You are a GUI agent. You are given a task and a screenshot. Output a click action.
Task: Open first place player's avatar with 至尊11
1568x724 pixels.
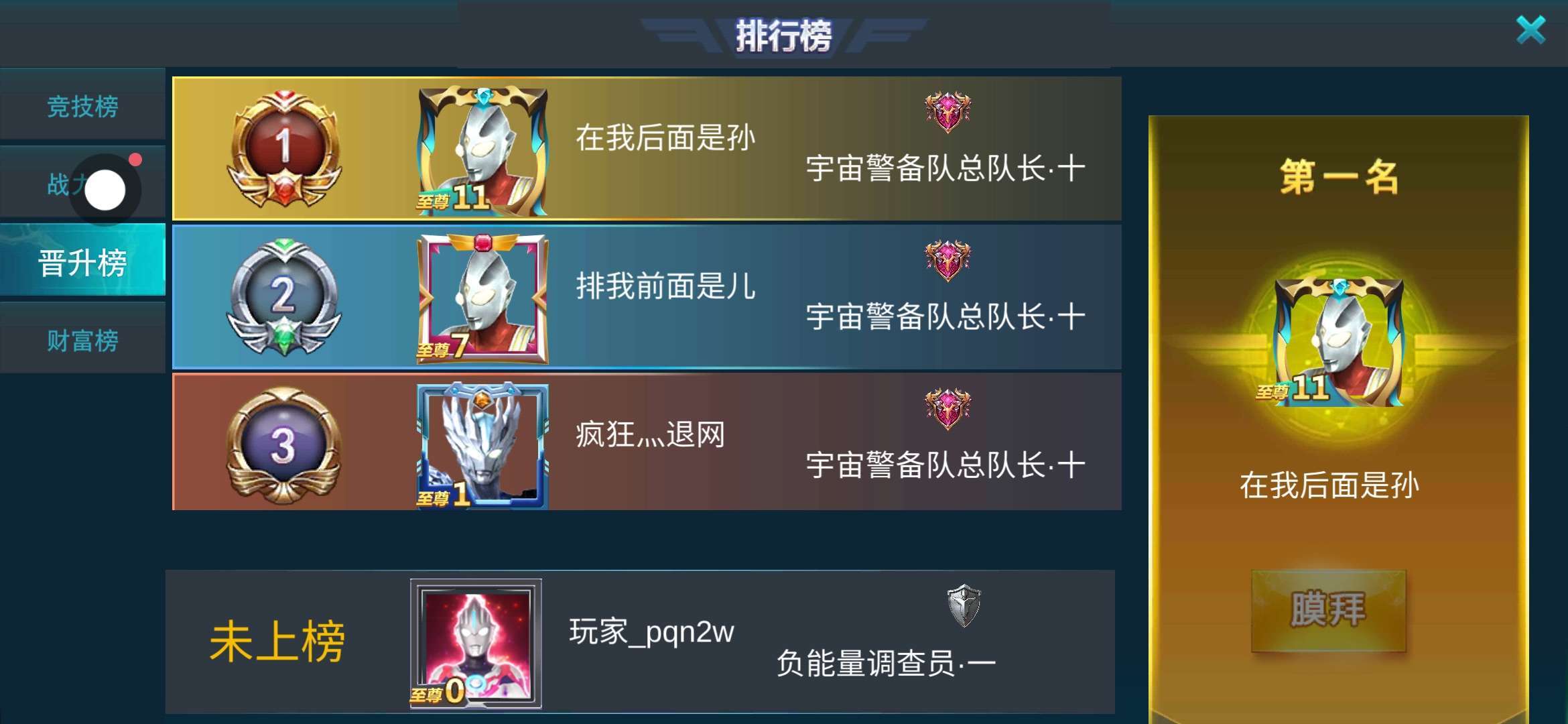pyautogui.click(x=482, y=151)
